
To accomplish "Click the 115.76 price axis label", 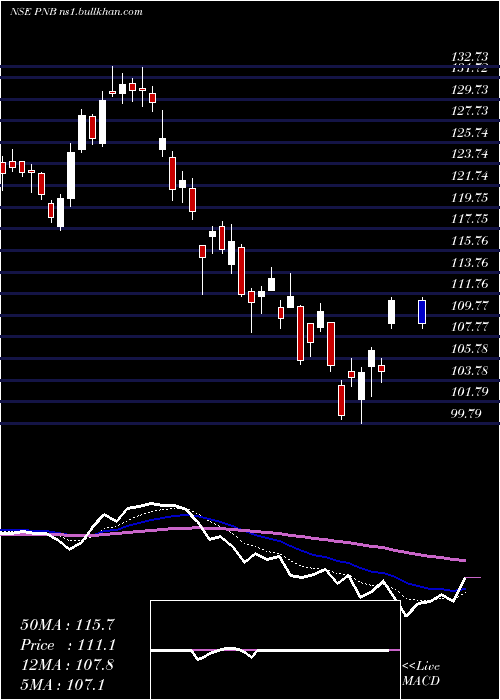I will click(x=470, y=241).
